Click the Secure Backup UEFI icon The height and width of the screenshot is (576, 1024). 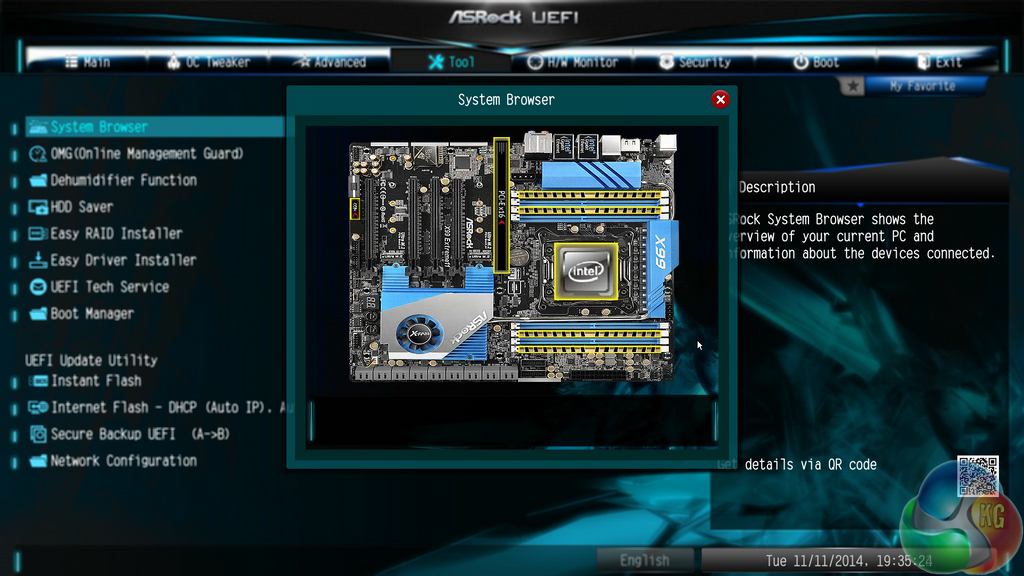tap(38, 434)
